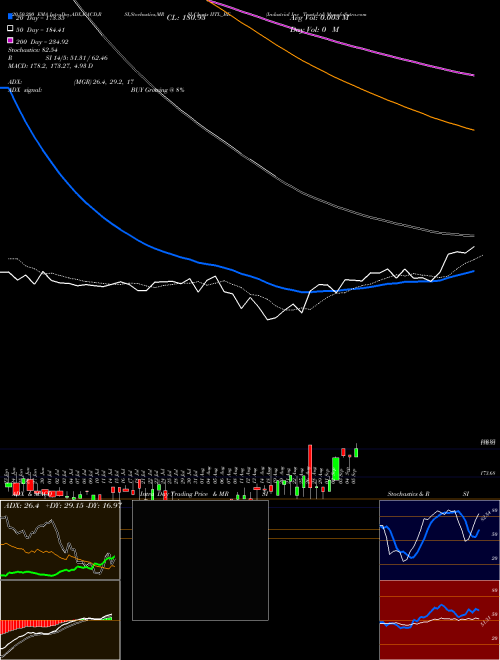This screenshot has height=660, width=500.
Task: Click the blue 20 Day legend swatch
Action: pos(10,17)
